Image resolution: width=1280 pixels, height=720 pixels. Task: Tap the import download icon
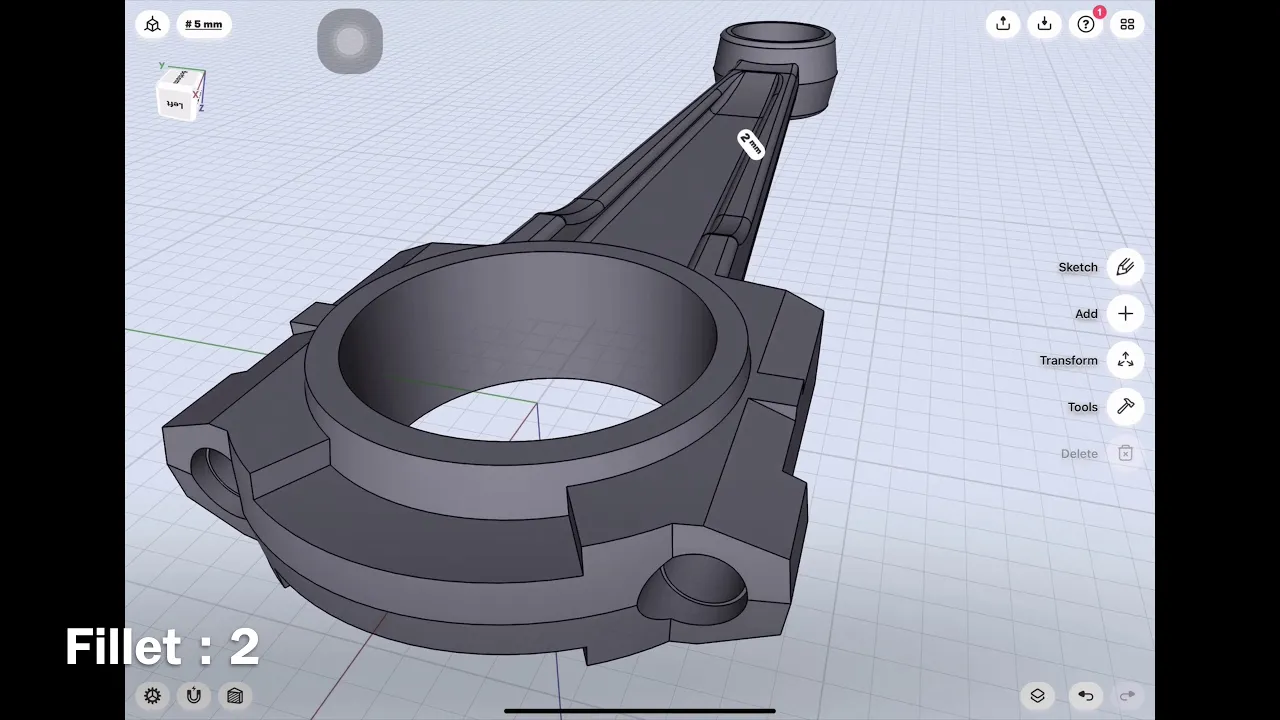[1044, 24]
